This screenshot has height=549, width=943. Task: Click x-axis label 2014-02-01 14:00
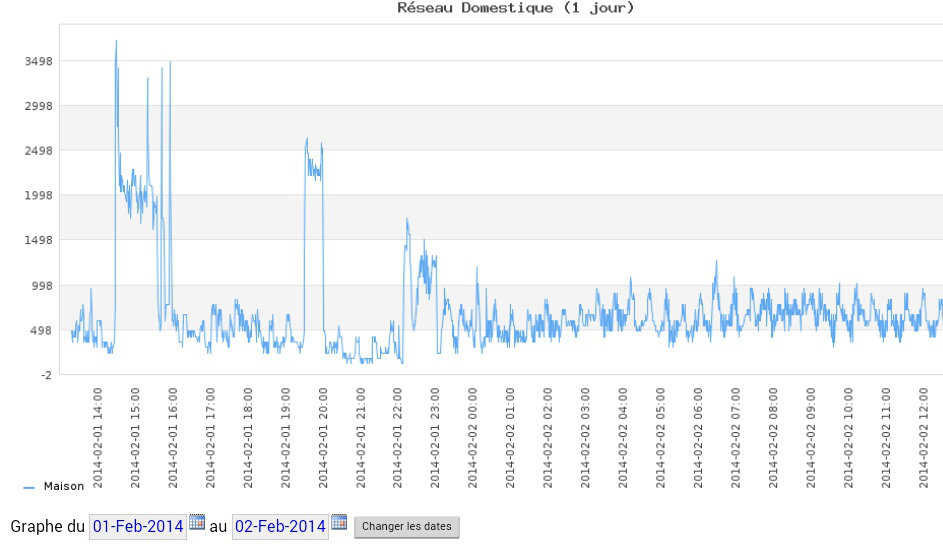pos(97,438)
